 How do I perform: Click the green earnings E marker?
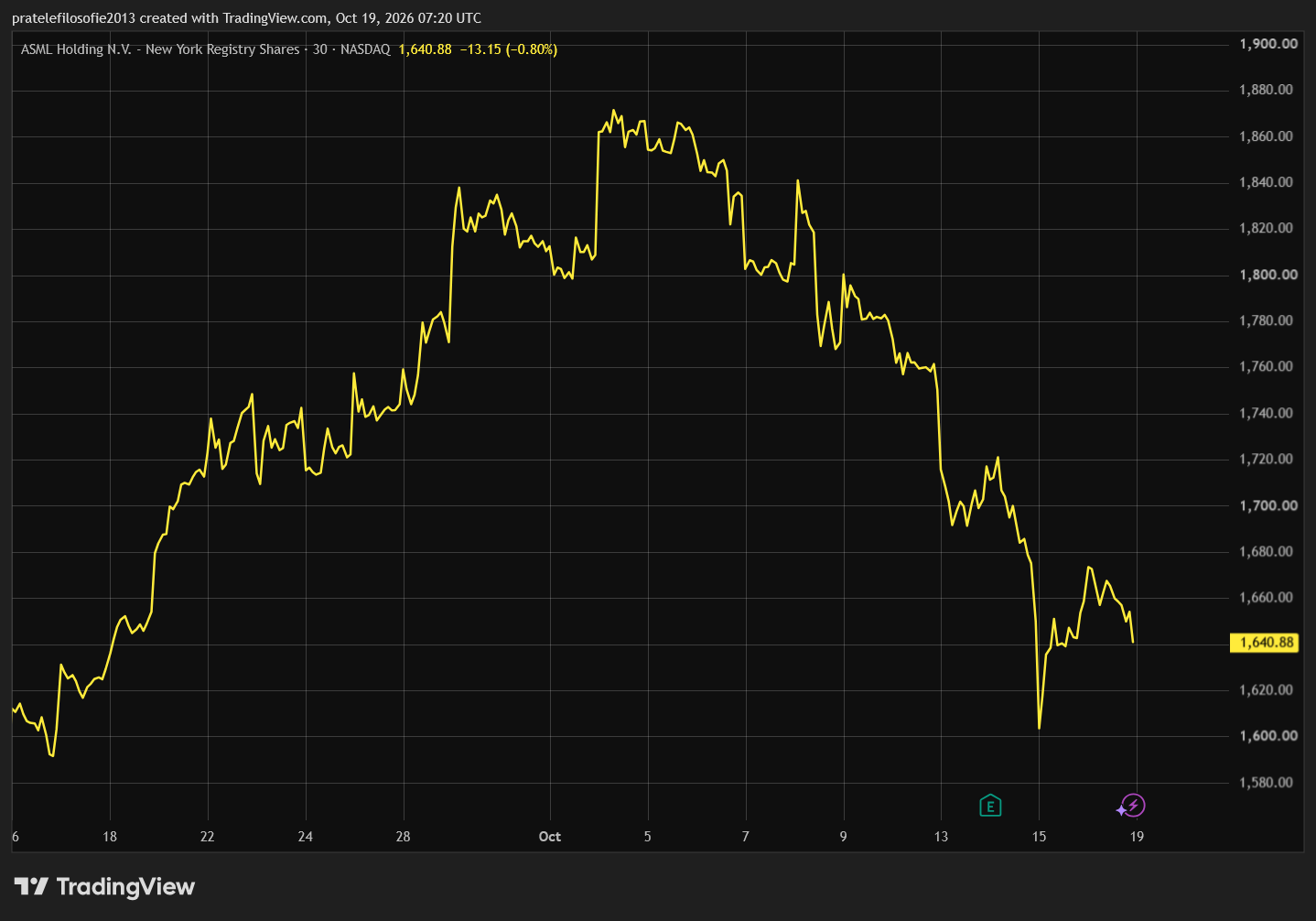(990, 806)
